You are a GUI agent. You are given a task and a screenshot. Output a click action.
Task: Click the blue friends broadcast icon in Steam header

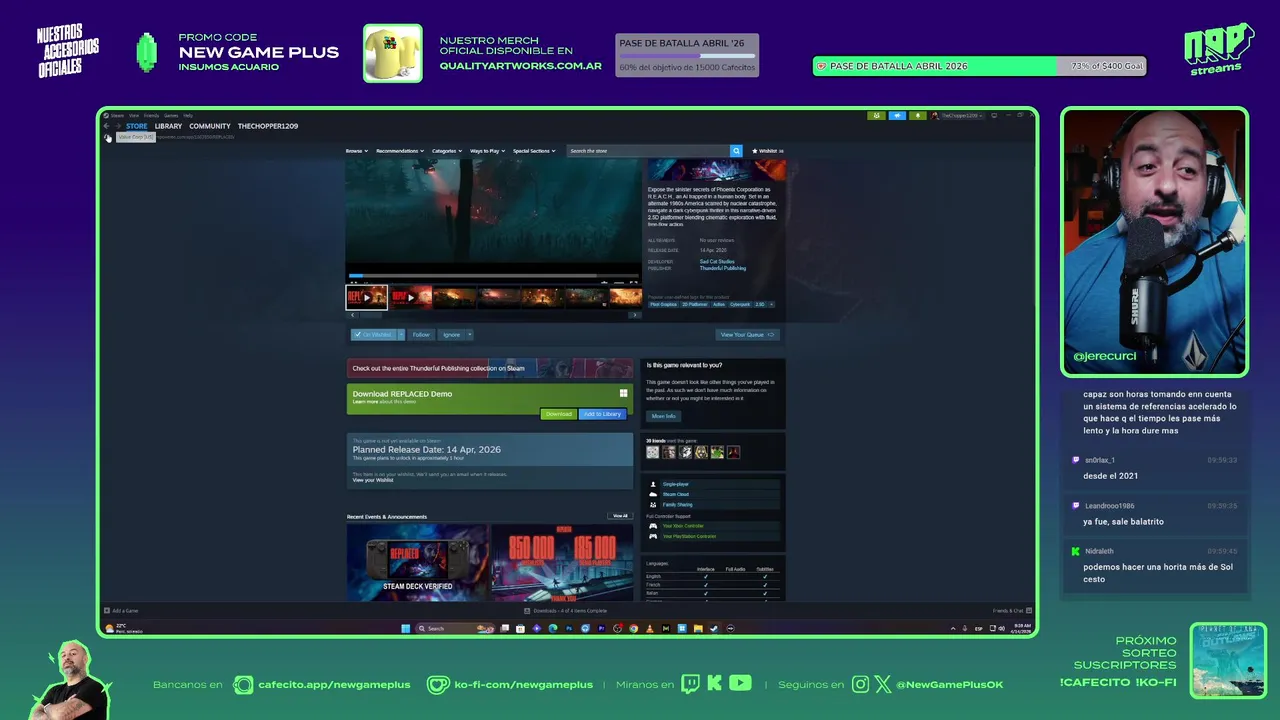tap(897, 115)
